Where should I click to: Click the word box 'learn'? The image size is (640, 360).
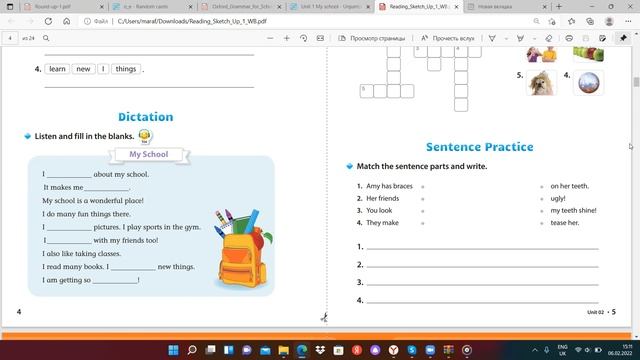[x=57, y=69]
